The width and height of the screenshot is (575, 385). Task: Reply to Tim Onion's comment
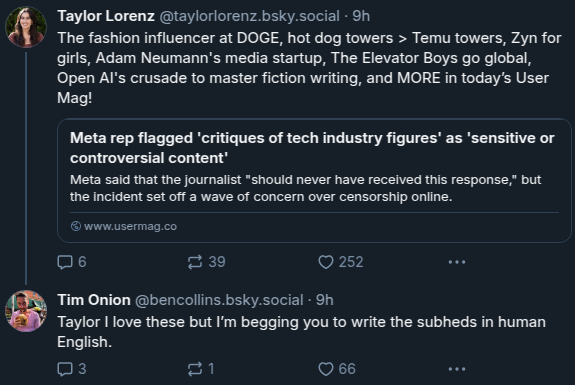[72, 369]
